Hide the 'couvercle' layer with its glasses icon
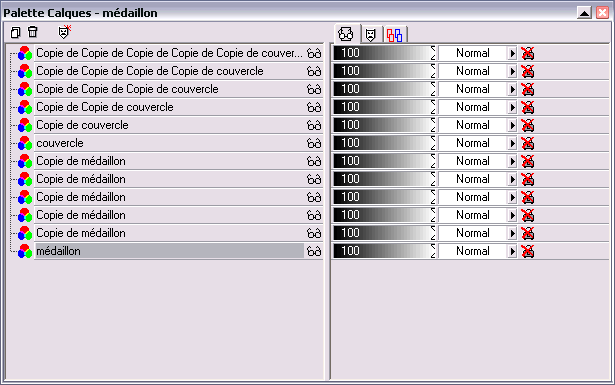This screenshot has height=385, width=615. pos(314,143)
